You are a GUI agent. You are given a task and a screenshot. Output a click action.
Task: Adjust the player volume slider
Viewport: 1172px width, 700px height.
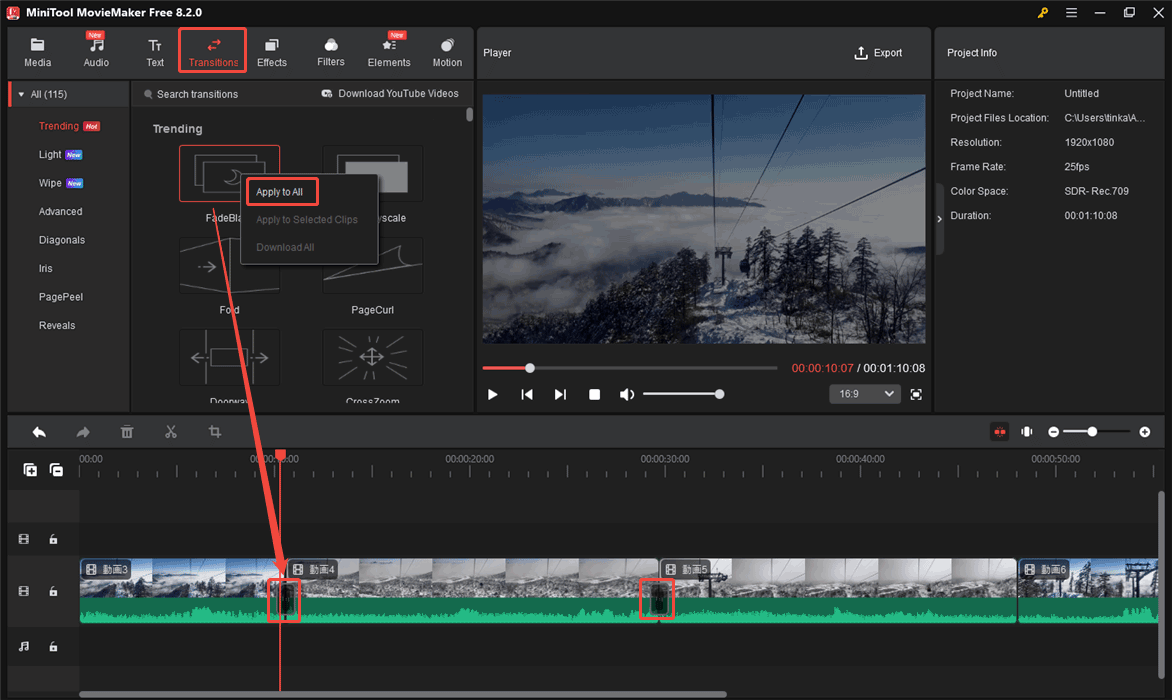(x=682, y=394)
